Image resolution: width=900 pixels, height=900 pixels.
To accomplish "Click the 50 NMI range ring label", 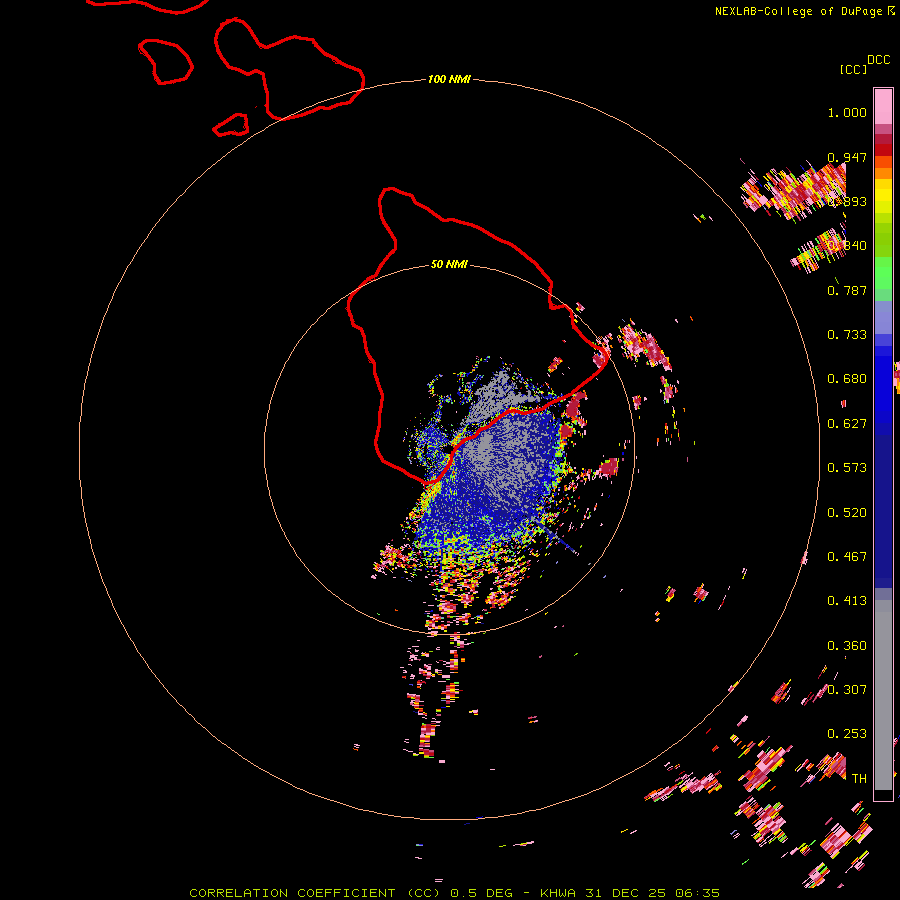I will pos(449,264).
